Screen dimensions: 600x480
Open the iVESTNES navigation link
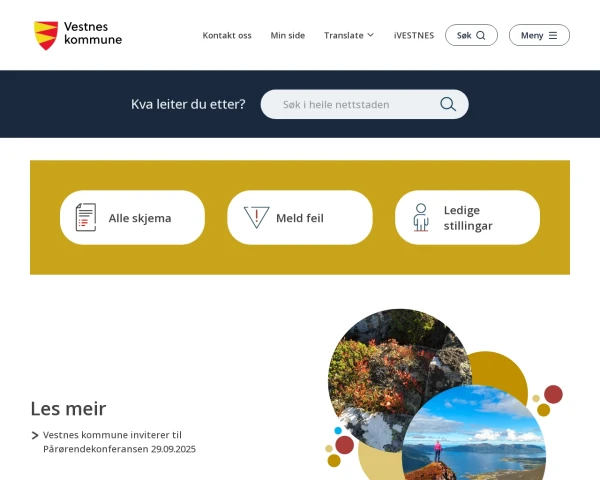point(414,35)
